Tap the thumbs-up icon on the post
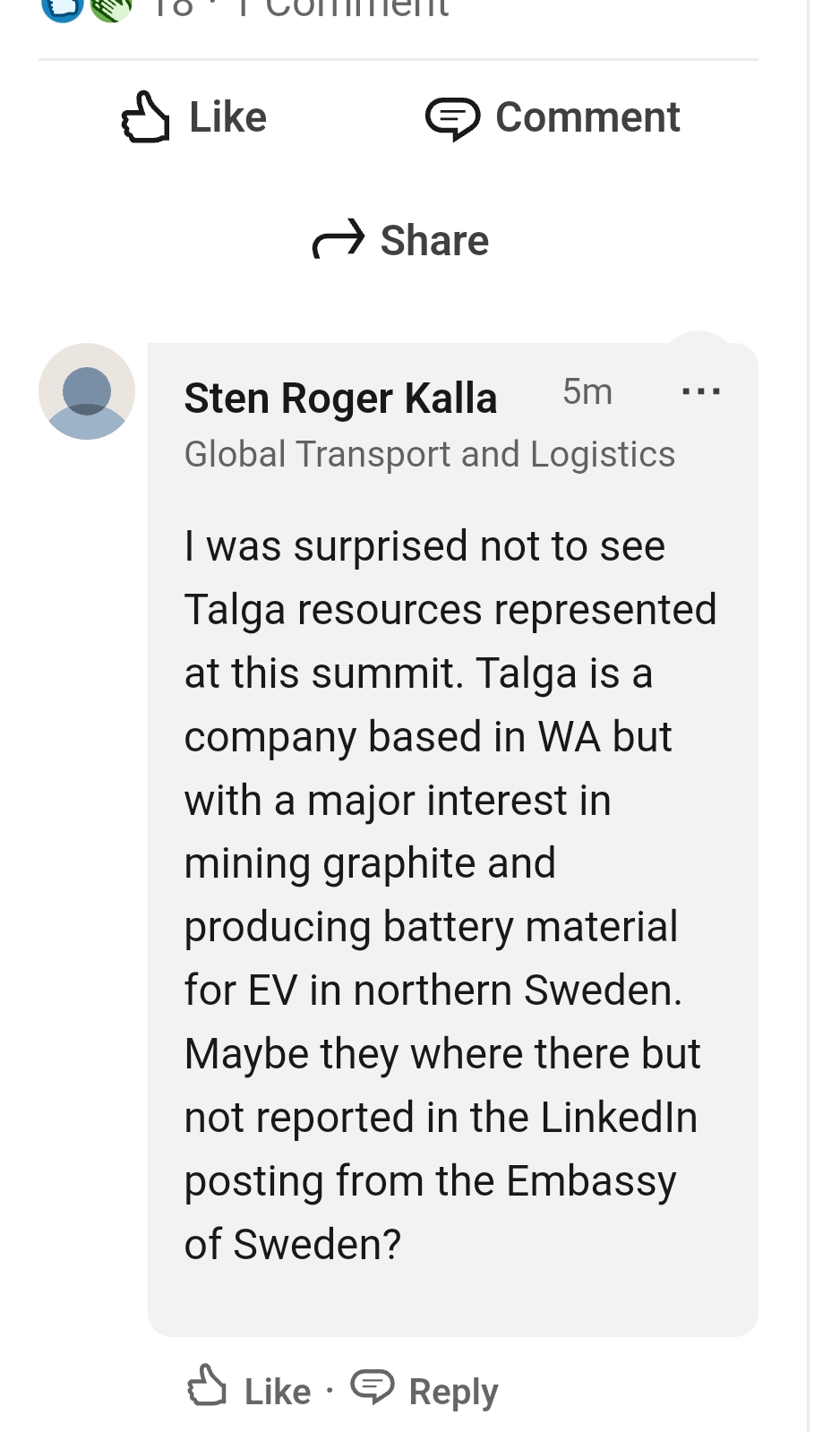840x1432 pixels. click(x=145, y=117)
